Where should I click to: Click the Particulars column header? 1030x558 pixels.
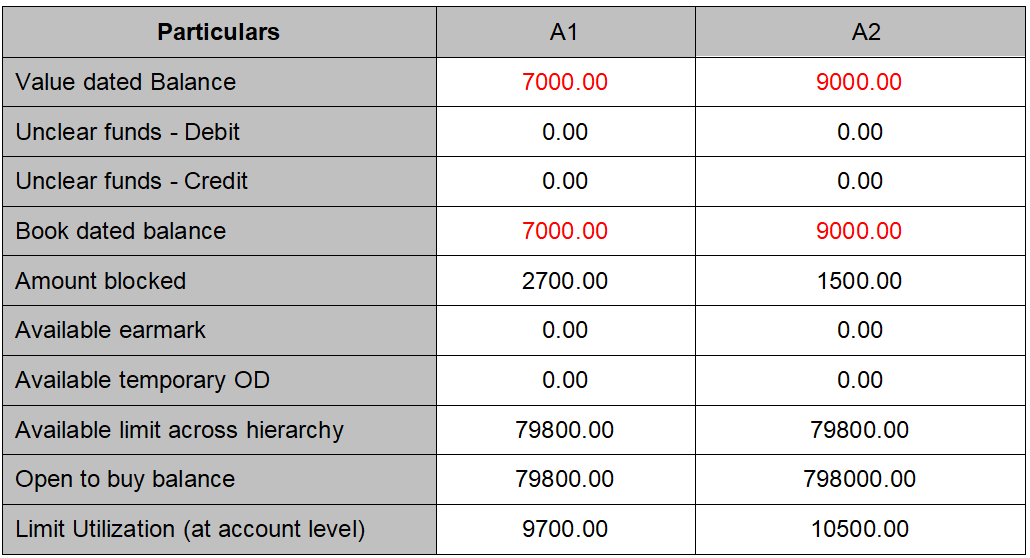click(218, 32)
